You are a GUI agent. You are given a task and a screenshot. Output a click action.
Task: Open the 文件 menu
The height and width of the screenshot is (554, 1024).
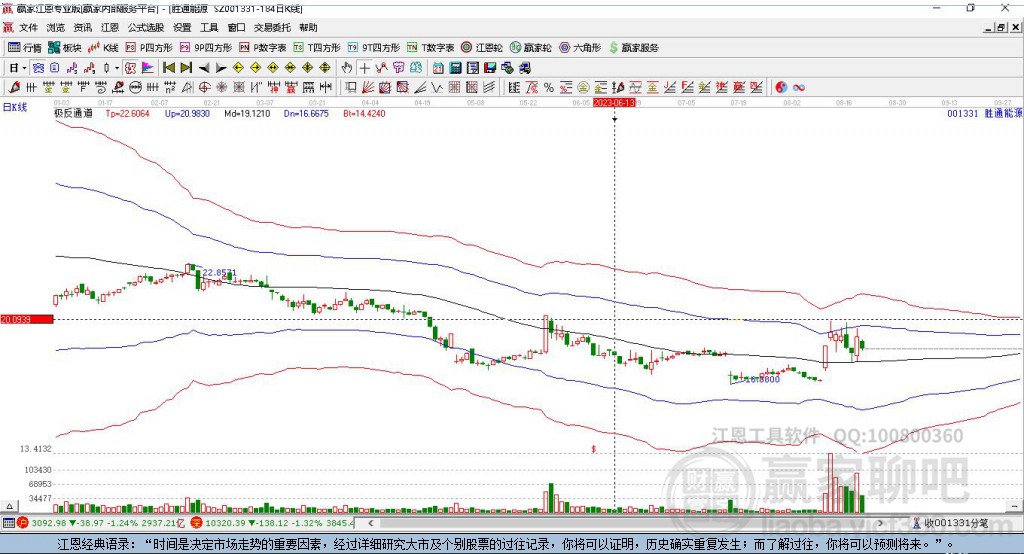pos(28,27)
